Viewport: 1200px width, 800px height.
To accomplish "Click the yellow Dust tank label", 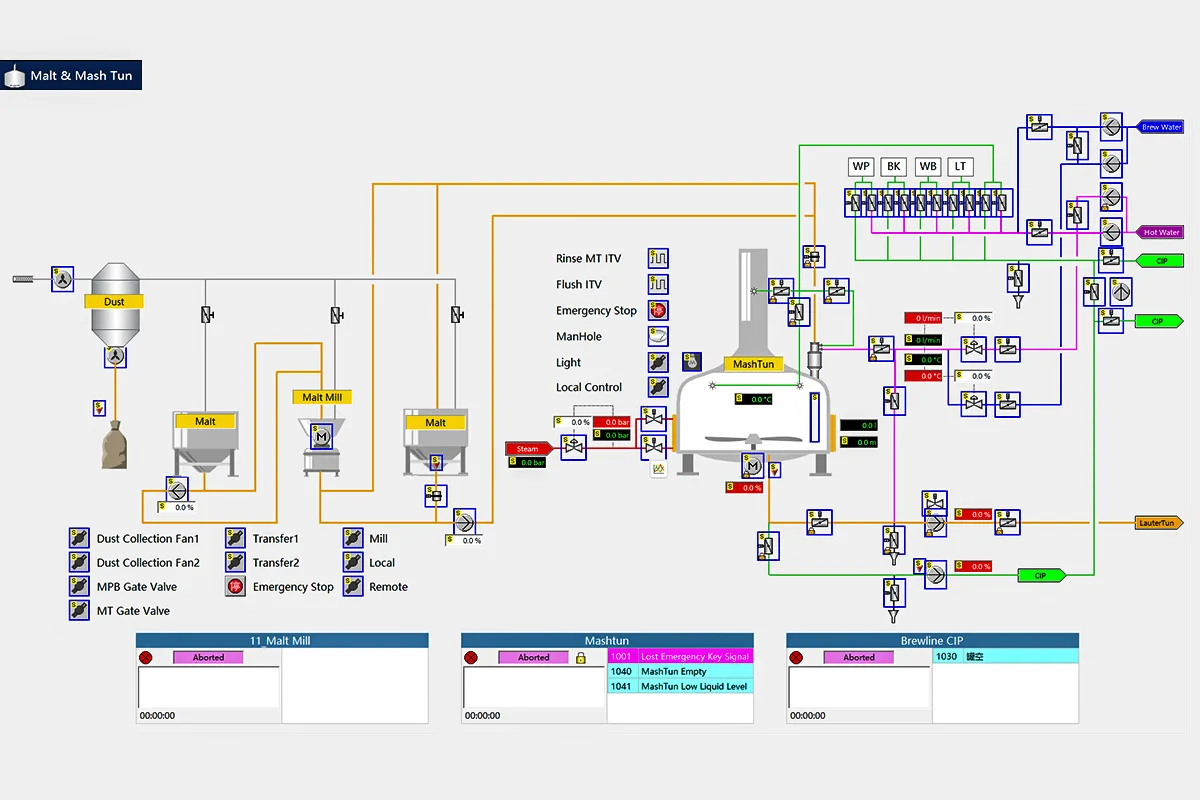I will 115,301.
